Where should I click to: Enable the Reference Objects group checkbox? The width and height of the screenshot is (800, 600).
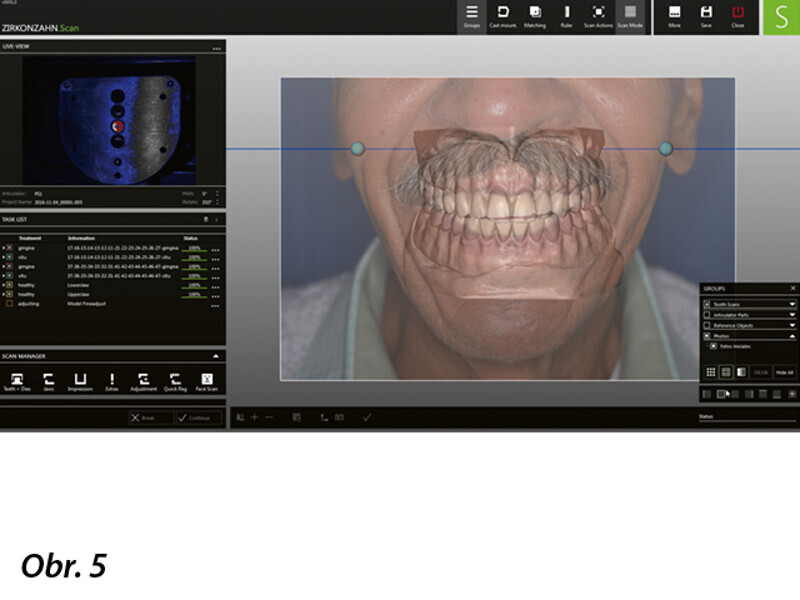point(707,325)
